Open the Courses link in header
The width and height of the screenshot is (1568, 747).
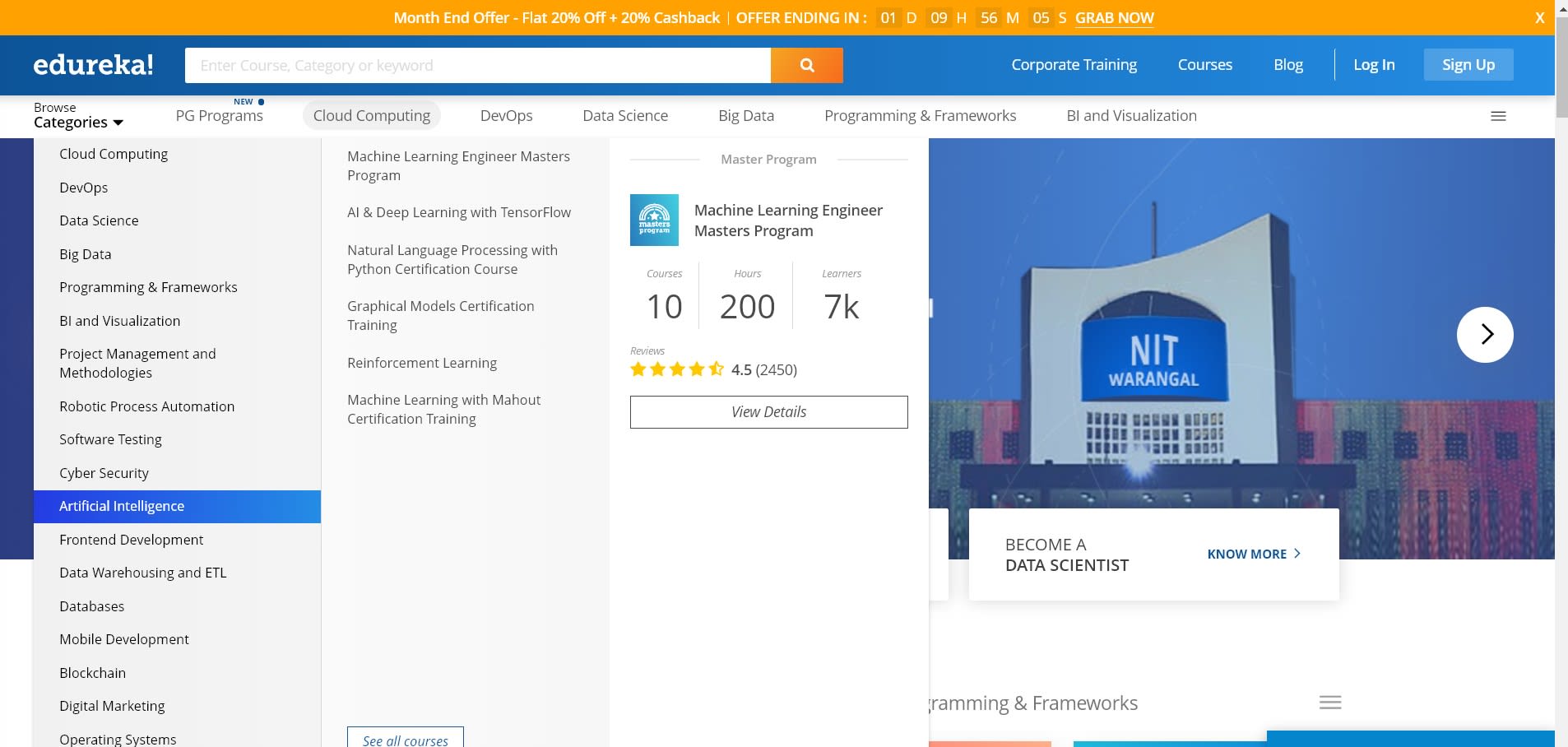tap(1204, 65)
